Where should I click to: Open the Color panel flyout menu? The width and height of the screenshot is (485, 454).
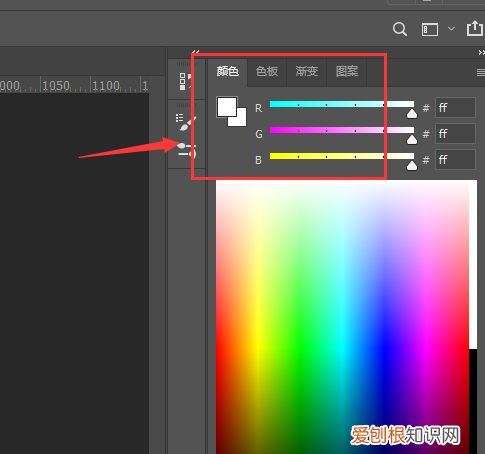point(481,72)
